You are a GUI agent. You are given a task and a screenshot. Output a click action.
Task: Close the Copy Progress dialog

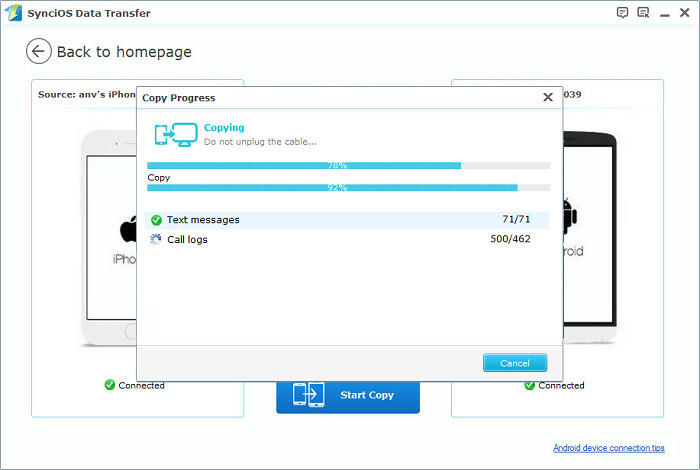click(547, 98)
